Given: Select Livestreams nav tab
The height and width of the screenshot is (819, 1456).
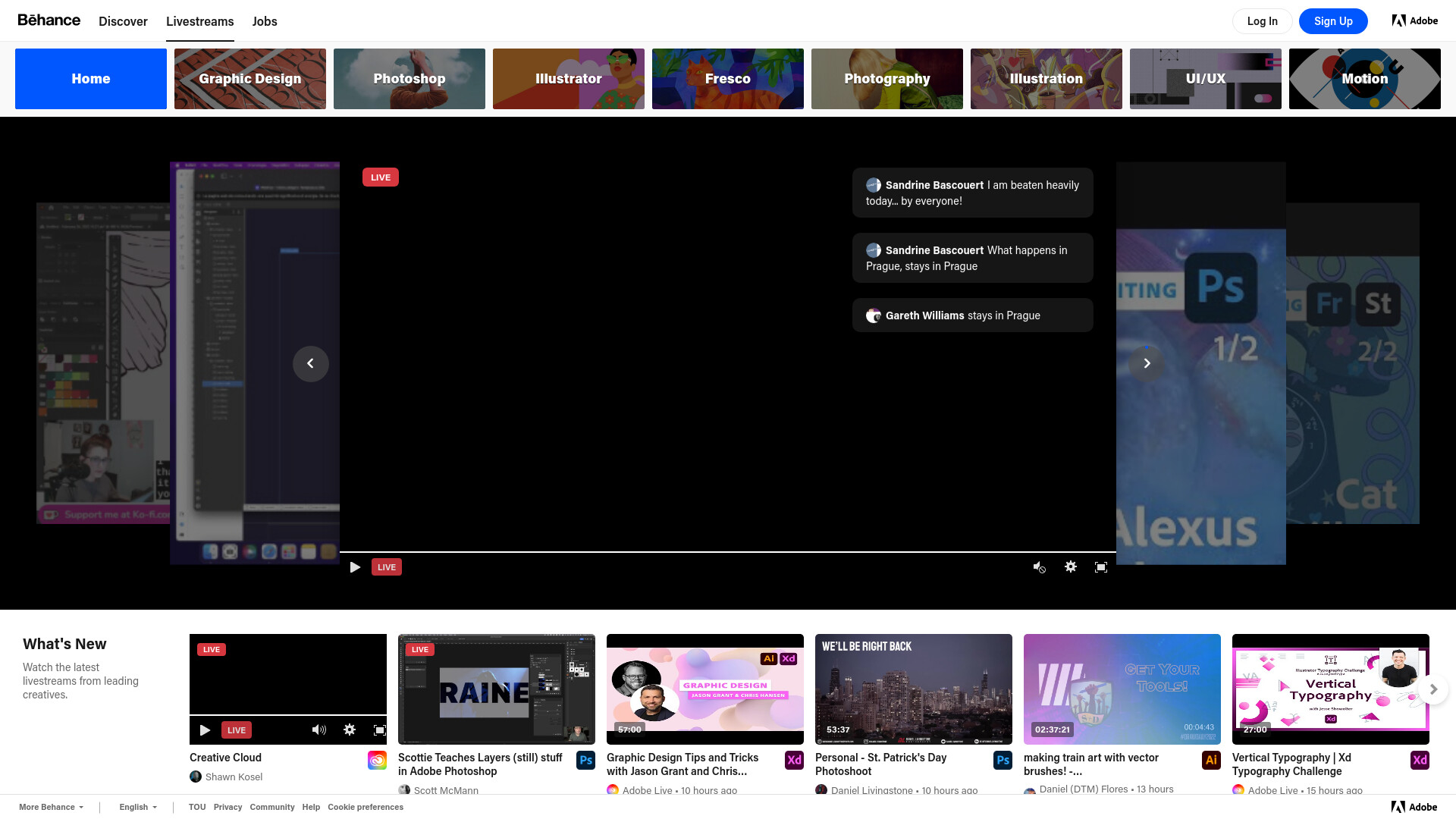Looking at the screenshot, I should [x=200, y=21].
